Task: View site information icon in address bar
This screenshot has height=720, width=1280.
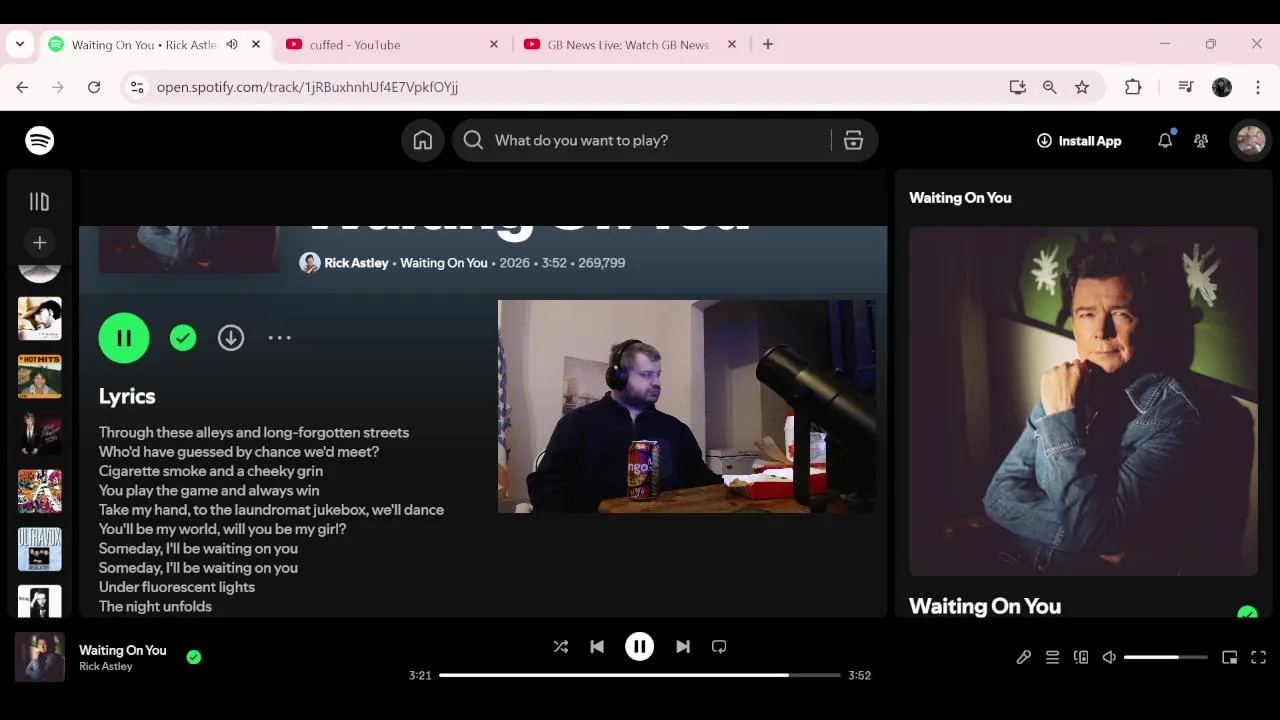Action: [x=138, y=87]
